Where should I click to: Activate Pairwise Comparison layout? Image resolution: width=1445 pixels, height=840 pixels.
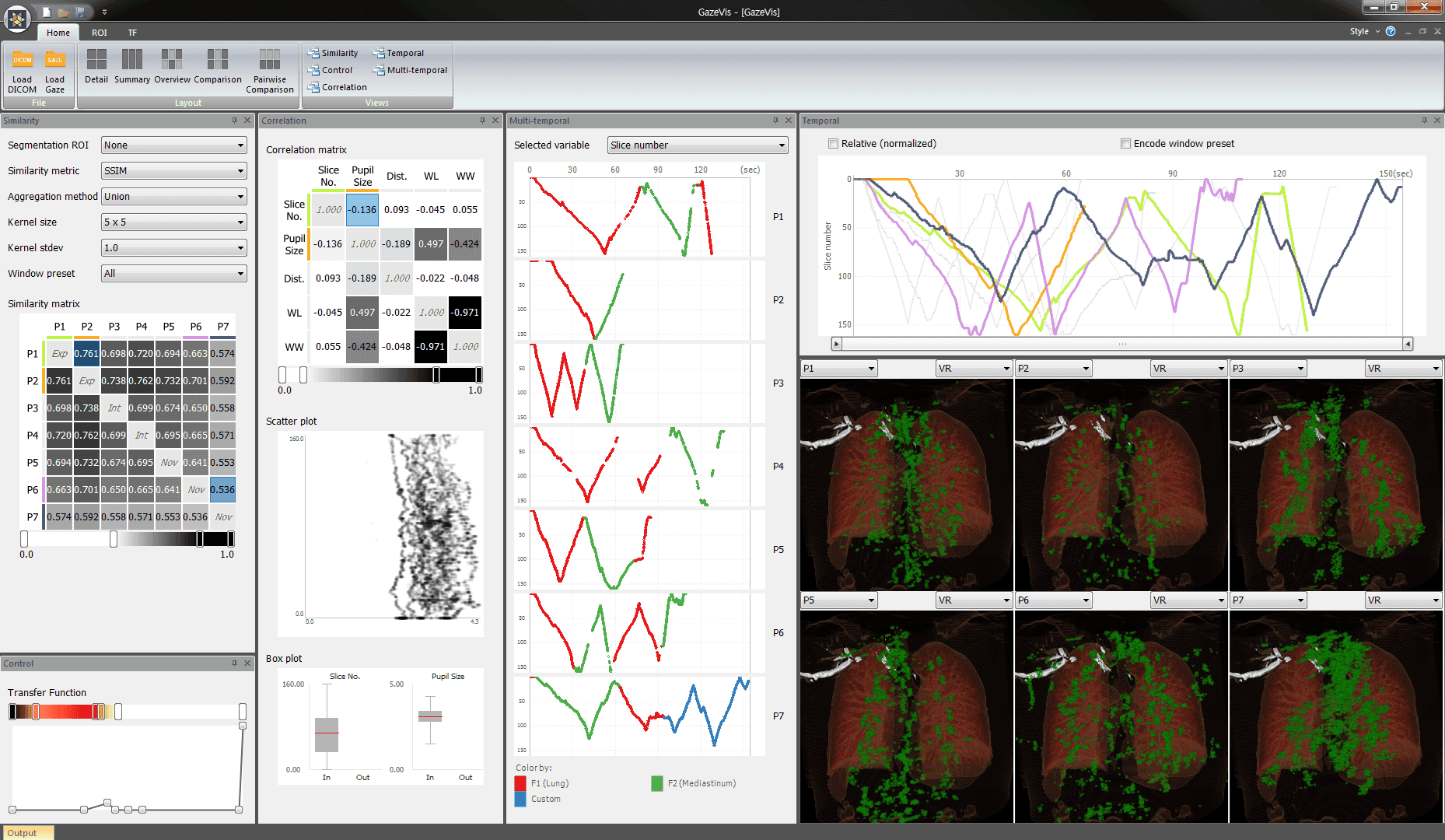[270, 61]
